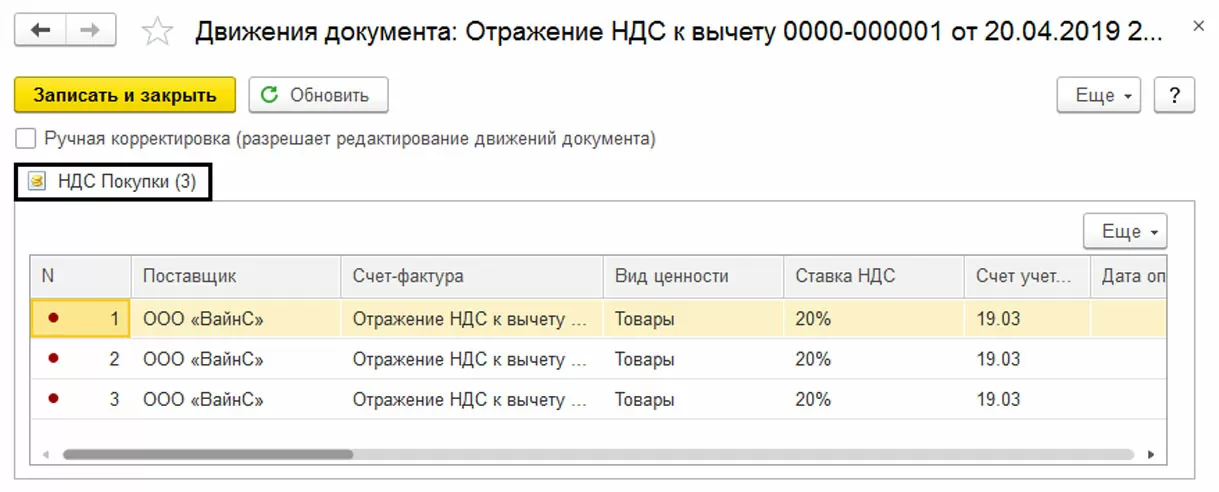Screen dimensions: 1219x492
Task: Click the scrollbar right arrow
Action: [1151, 454]
